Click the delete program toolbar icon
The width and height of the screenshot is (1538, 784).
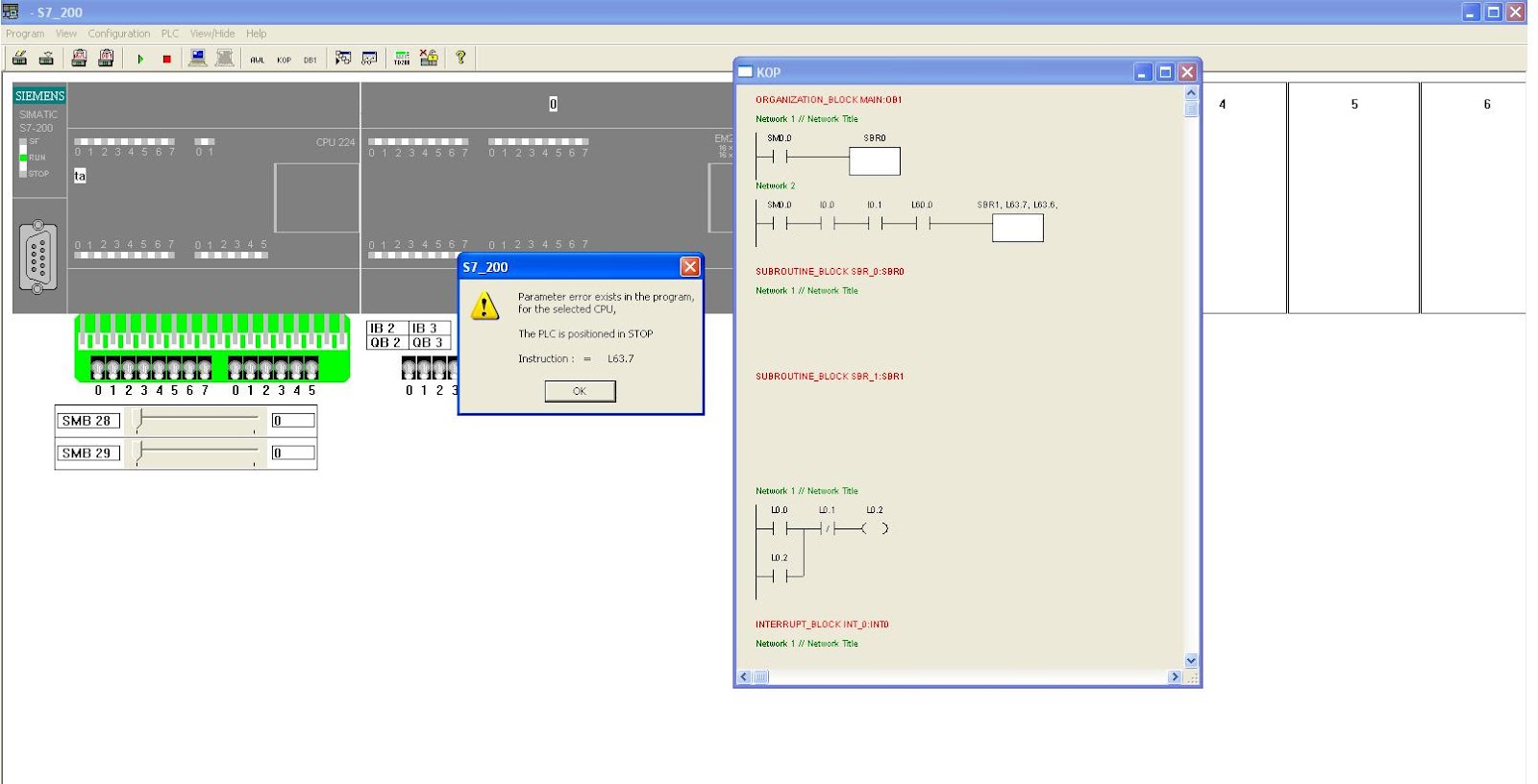(x=46, y=59)
